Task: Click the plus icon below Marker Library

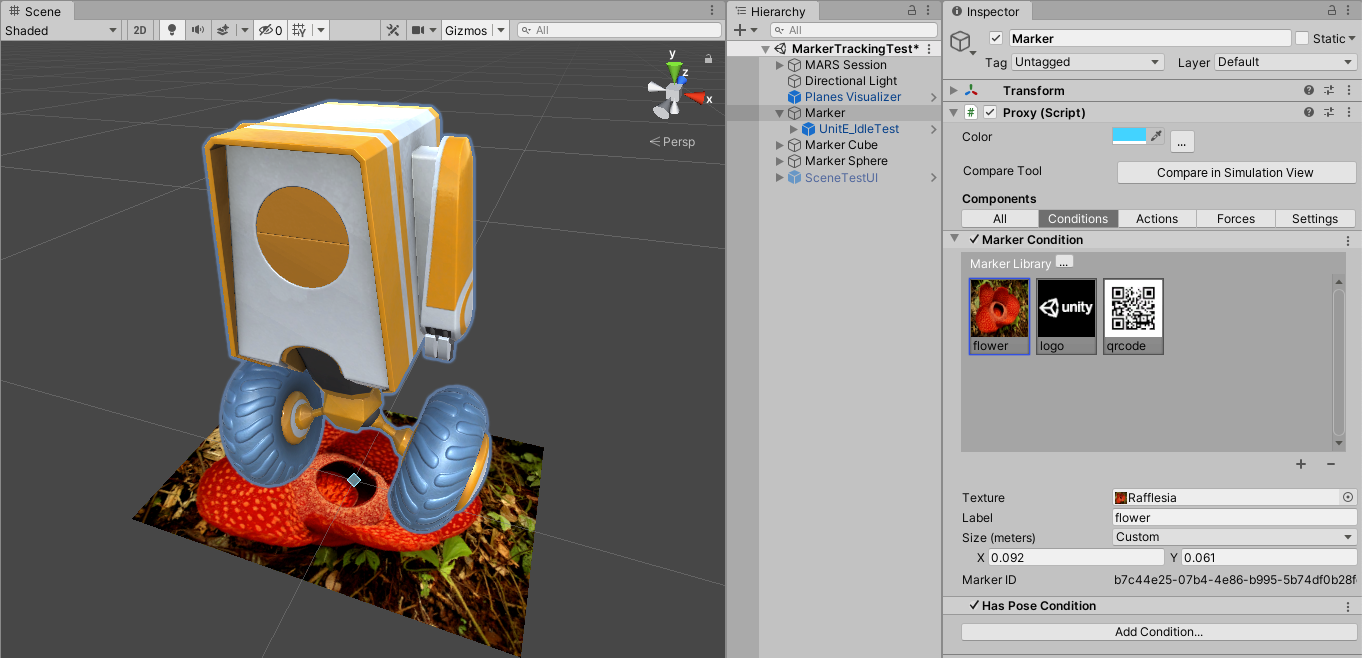Action: tap(1301, 464)
